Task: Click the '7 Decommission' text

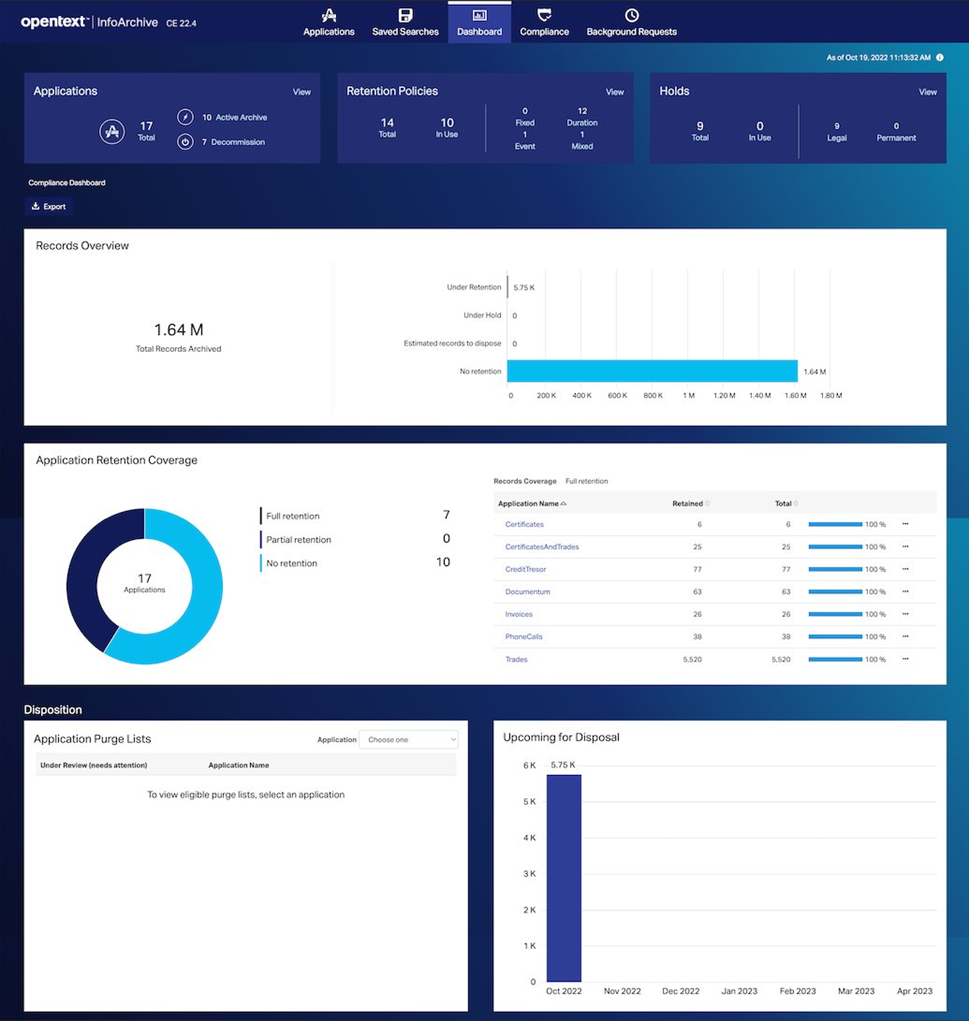Action: (x=233, y=142)
